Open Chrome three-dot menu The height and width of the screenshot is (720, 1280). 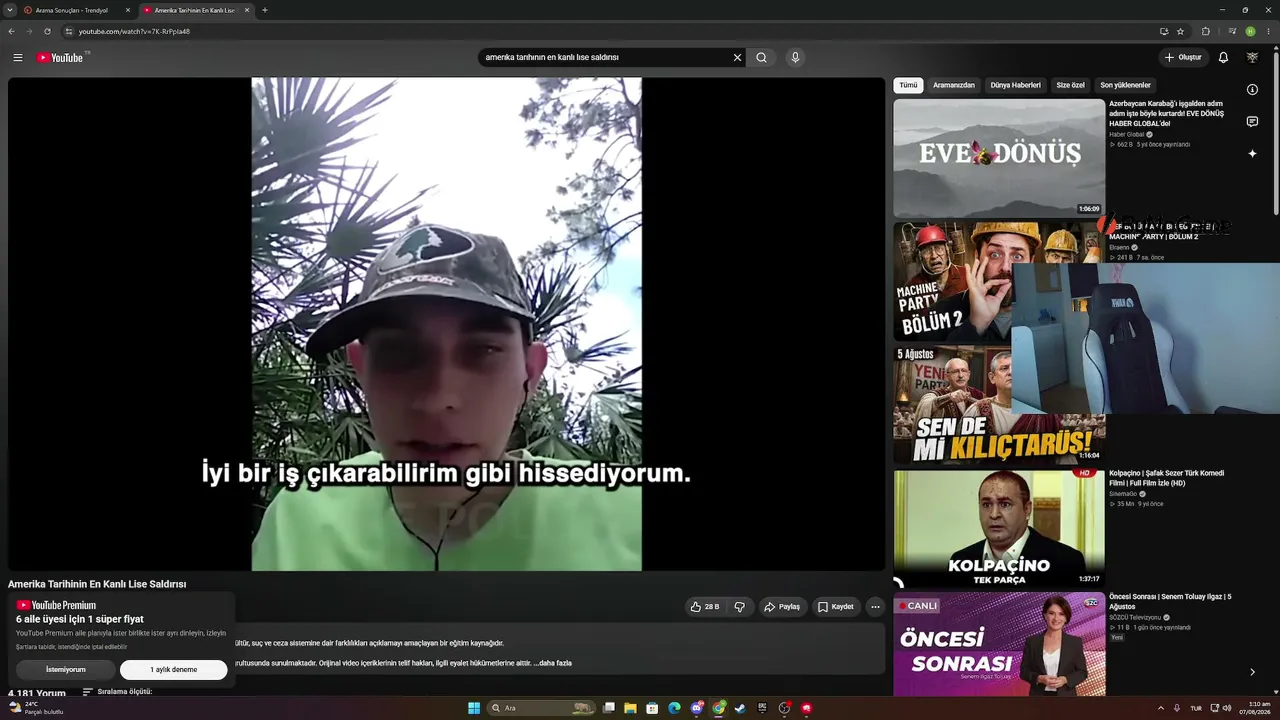tap(1268, 31)
